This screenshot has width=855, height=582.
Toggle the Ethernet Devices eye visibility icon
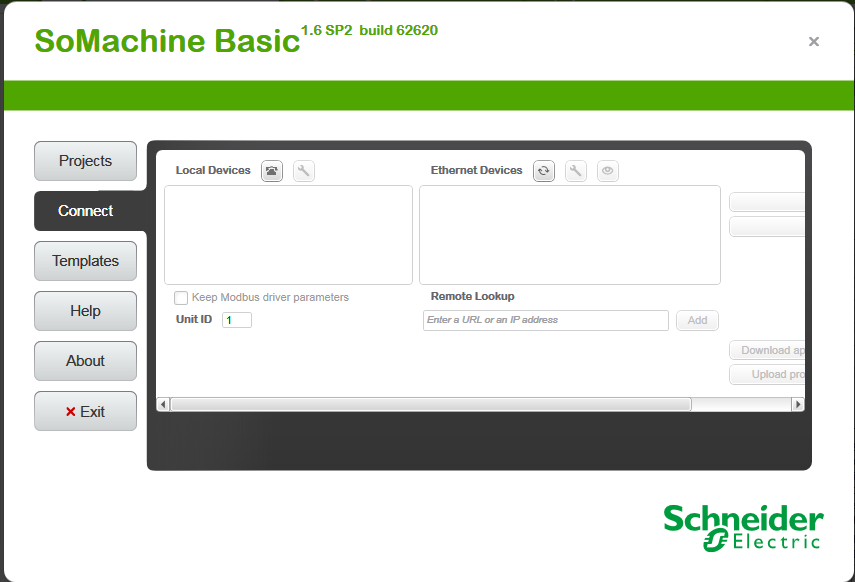point(607,170)
